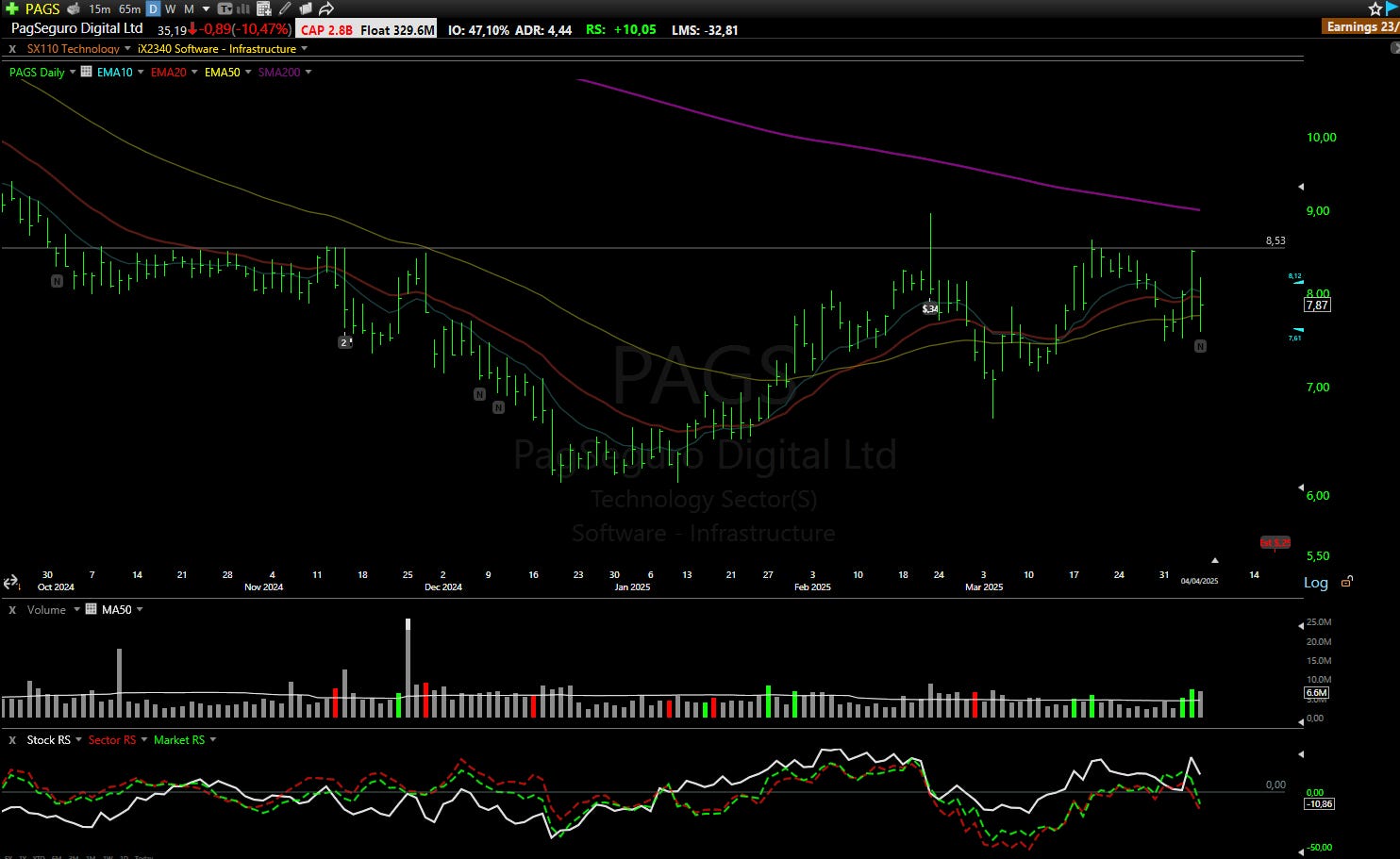Click the current price label 7,87
1400x859 pixels.
pos(1317,305)
